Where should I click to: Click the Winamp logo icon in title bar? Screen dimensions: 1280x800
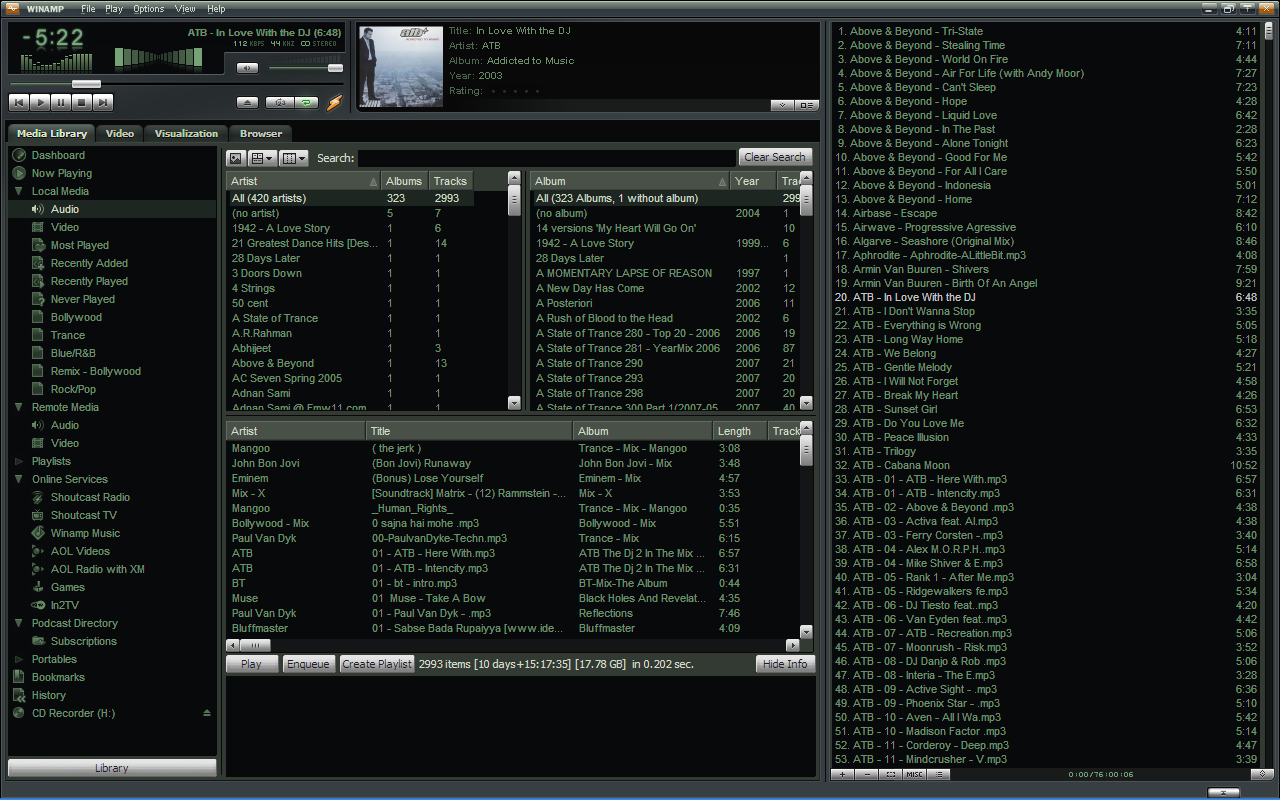click(12, 8)
